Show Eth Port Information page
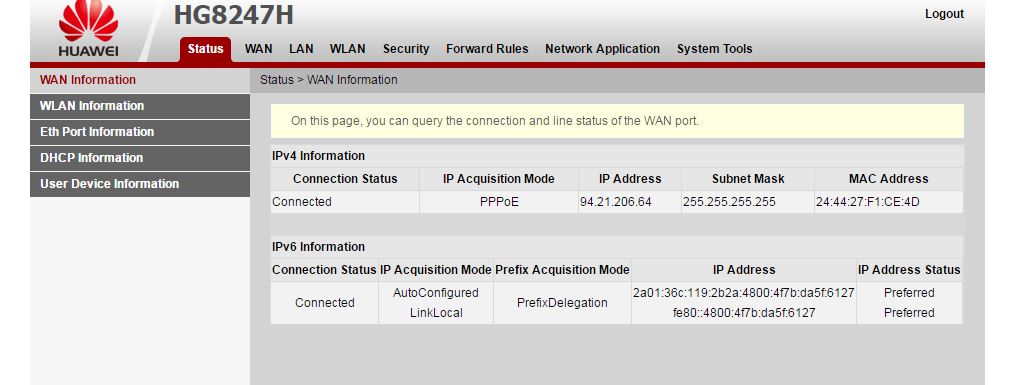Image resolution: width=1022 pixels, height=385 pixels. click(140, 132)
